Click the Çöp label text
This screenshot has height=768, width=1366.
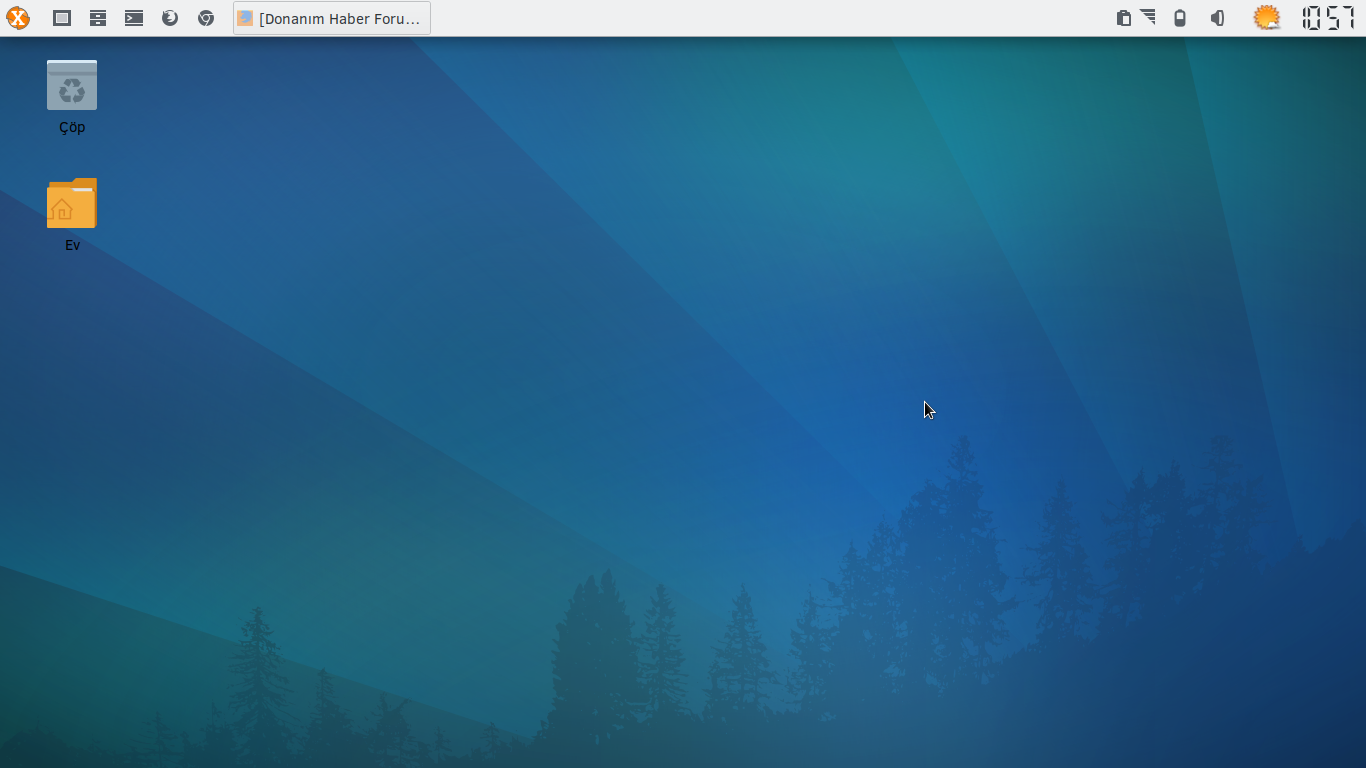click(x=72, y=127)
